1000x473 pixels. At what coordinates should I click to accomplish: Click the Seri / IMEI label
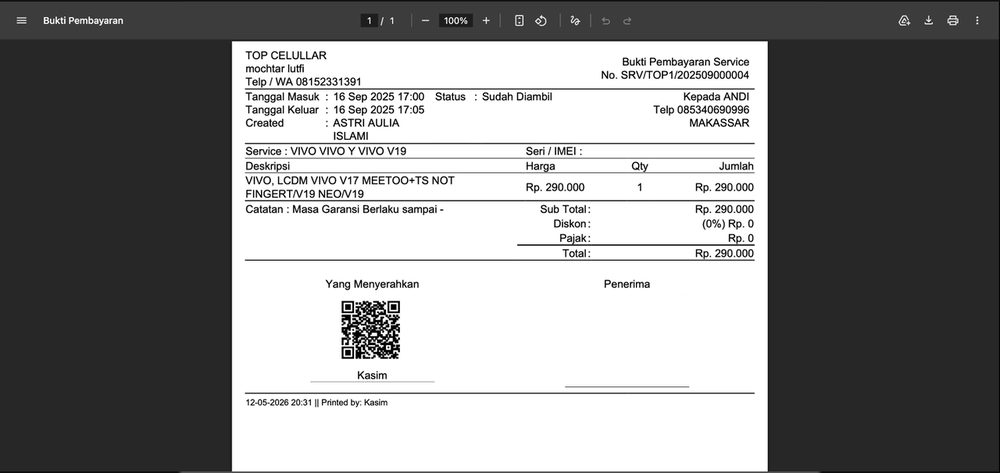(x=554, y=151)
